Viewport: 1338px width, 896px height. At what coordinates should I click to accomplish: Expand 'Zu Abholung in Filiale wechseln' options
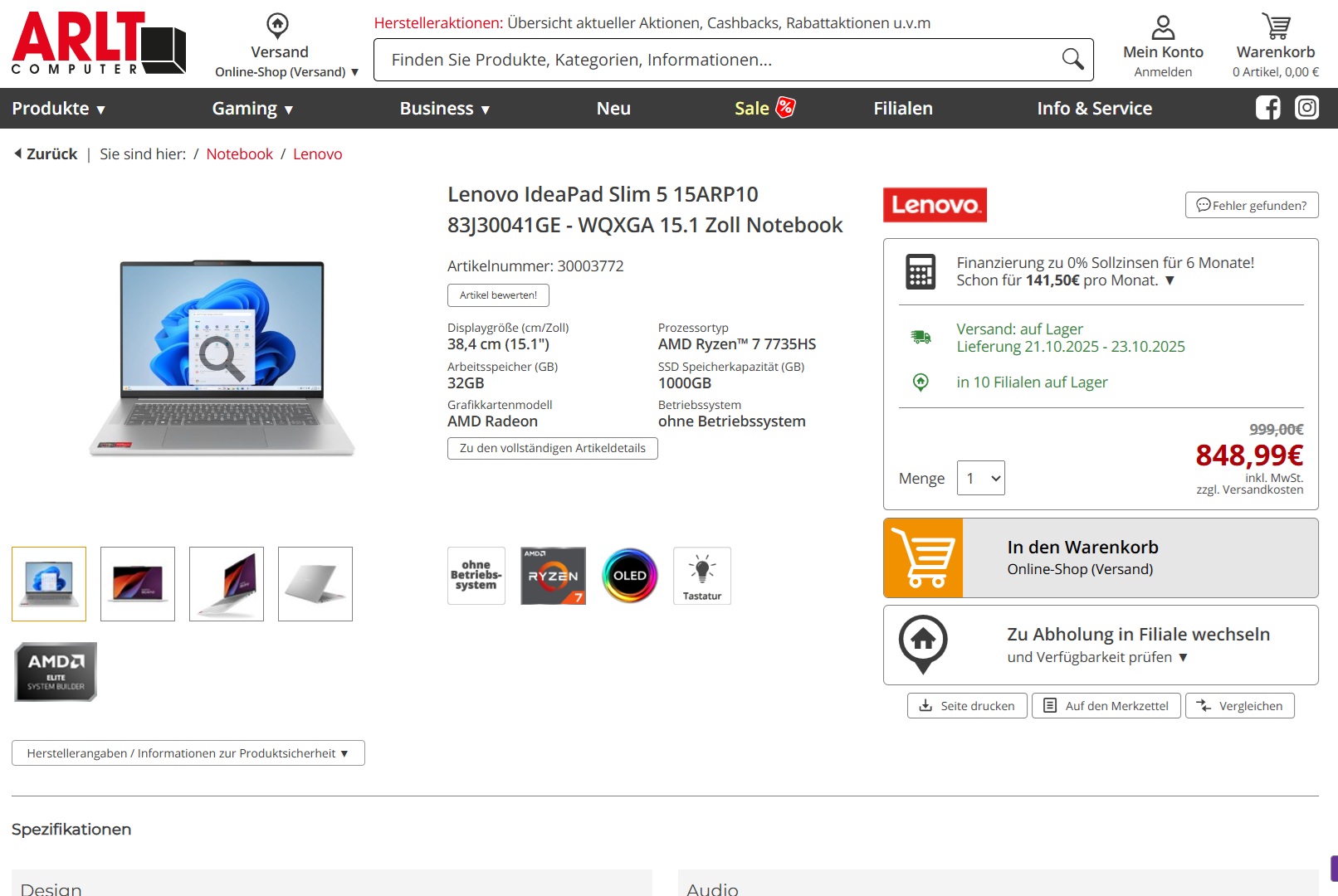click(1101, 645)
